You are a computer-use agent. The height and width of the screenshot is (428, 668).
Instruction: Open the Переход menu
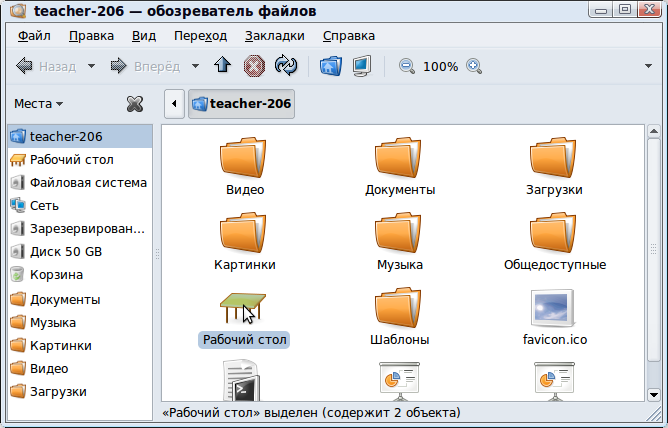(x=200, y=36)
